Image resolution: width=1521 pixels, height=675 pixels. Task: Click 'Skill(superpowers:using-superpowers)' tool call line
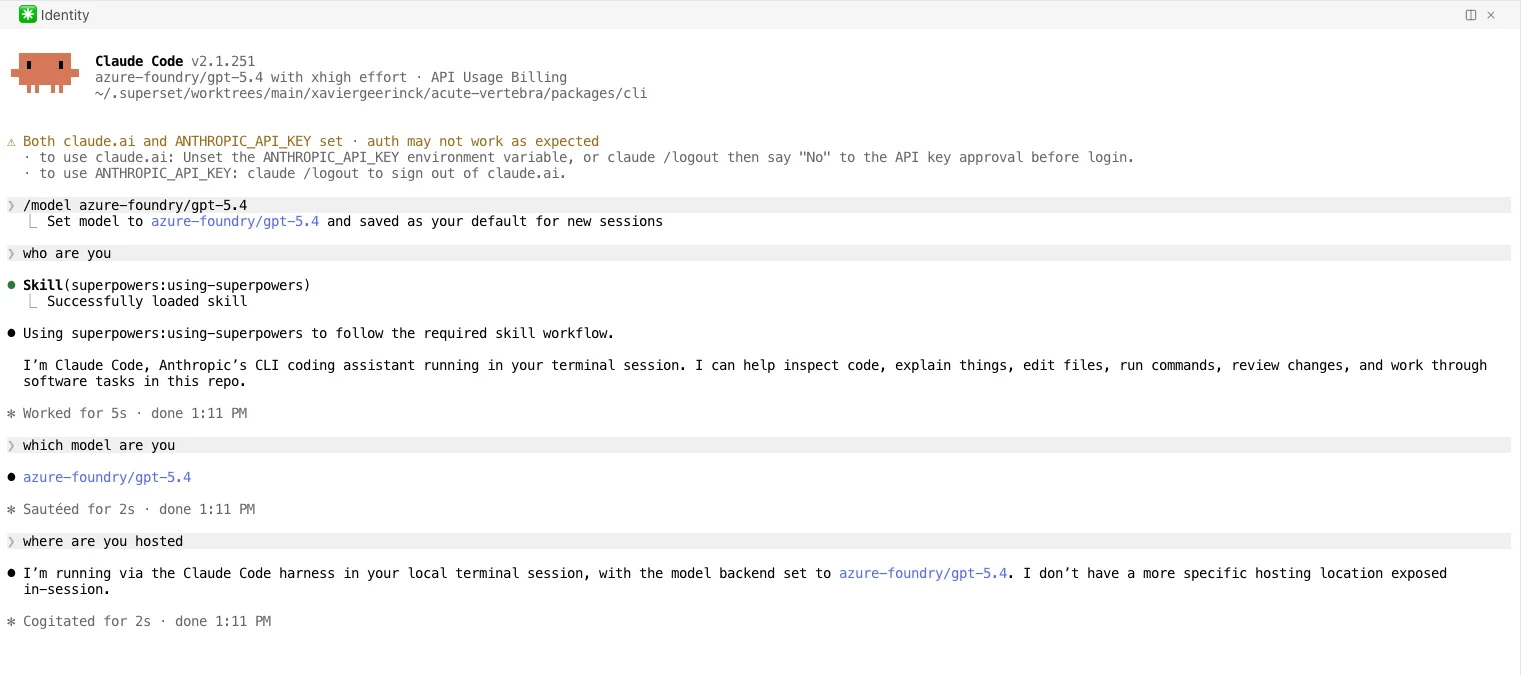point(167,285)
